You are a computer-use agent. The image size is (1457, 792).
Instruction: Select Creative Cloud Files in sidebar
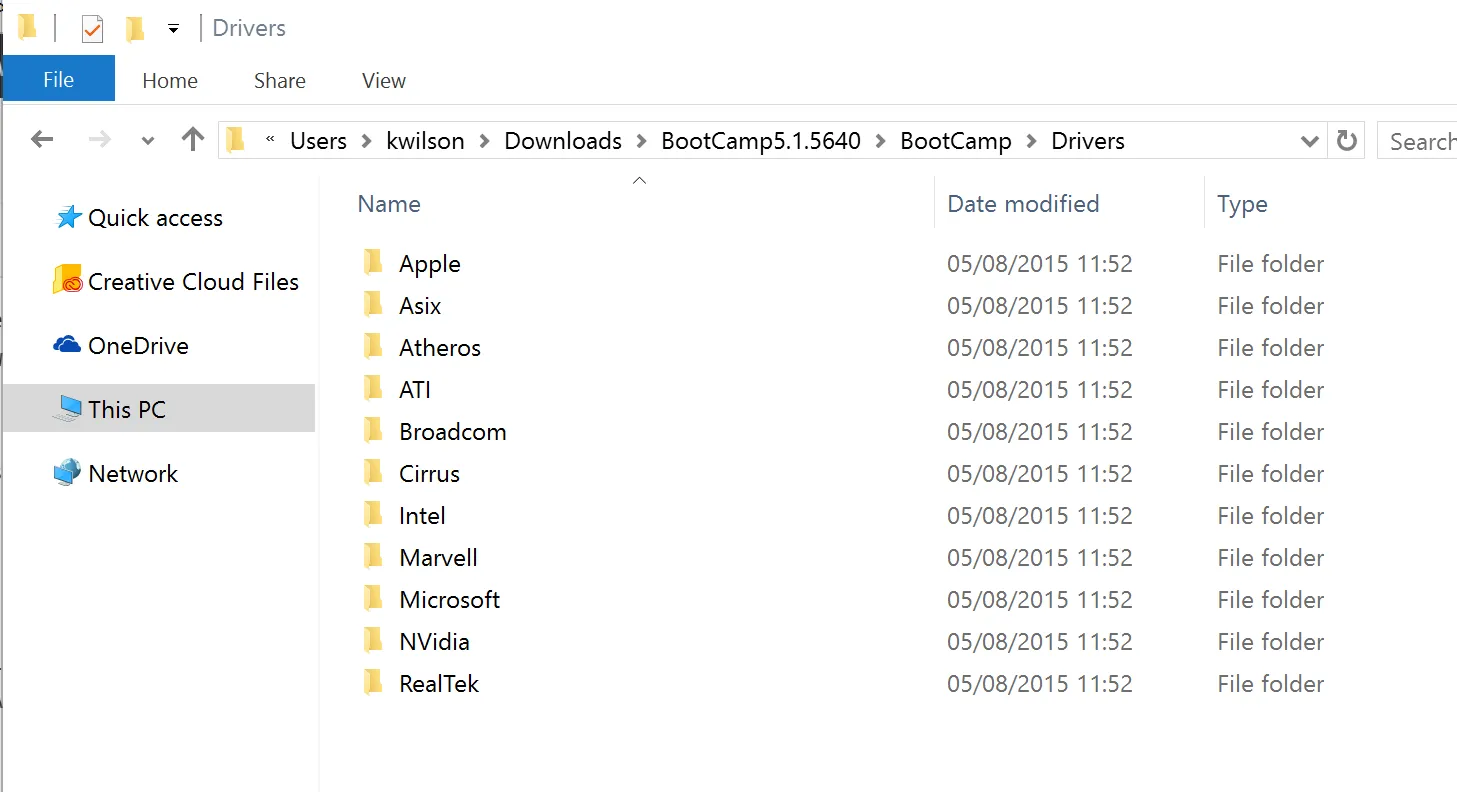pos(193,282)
